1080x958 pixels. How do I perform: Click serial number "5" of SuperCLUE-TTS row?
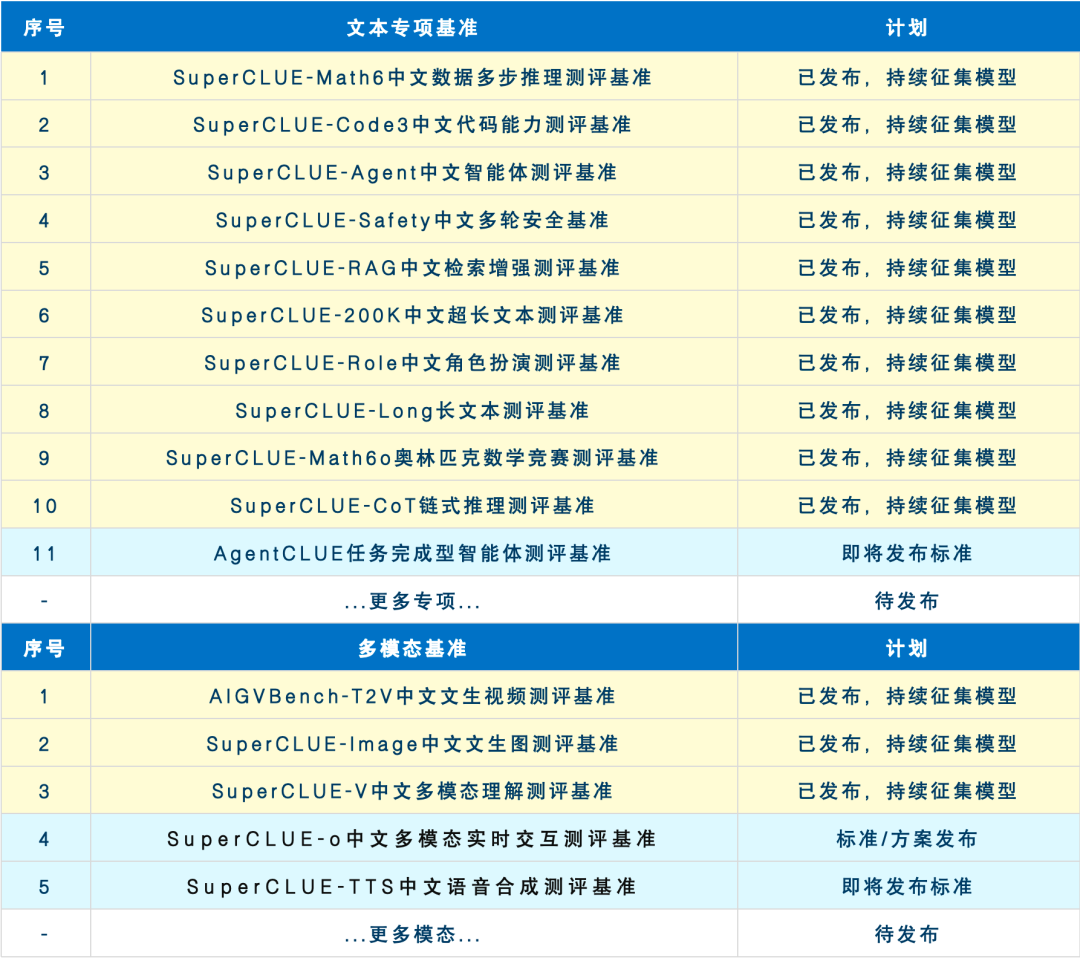[45, 886]
